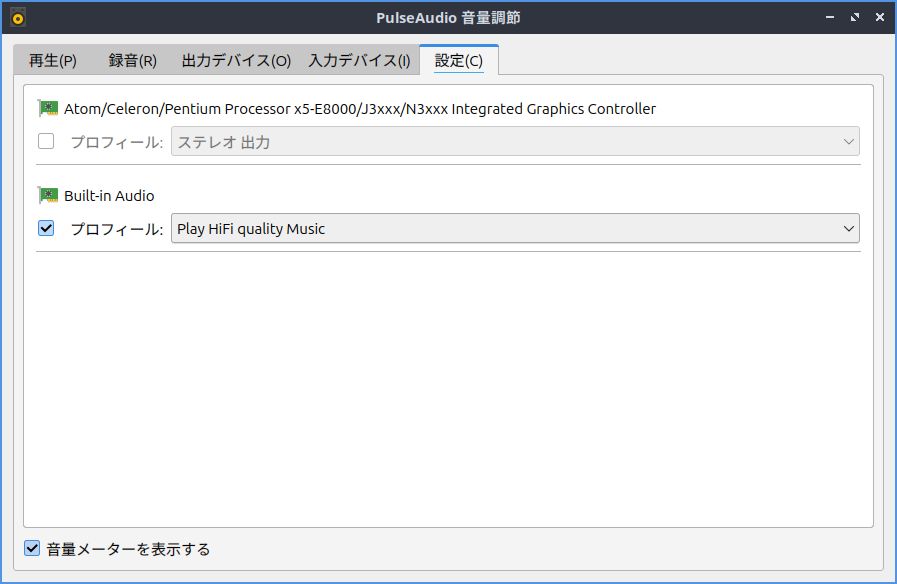The height and width of the screenshot is (584, 897).
Task: Go to the 出力デバイス(O) tab
Action: (x=236, y=60)
